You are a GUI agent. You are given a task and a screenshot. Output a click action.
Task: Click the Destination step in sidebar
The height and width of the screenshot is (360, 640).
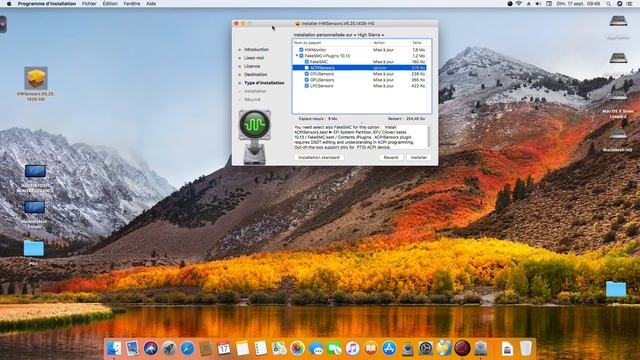(256, 75)
